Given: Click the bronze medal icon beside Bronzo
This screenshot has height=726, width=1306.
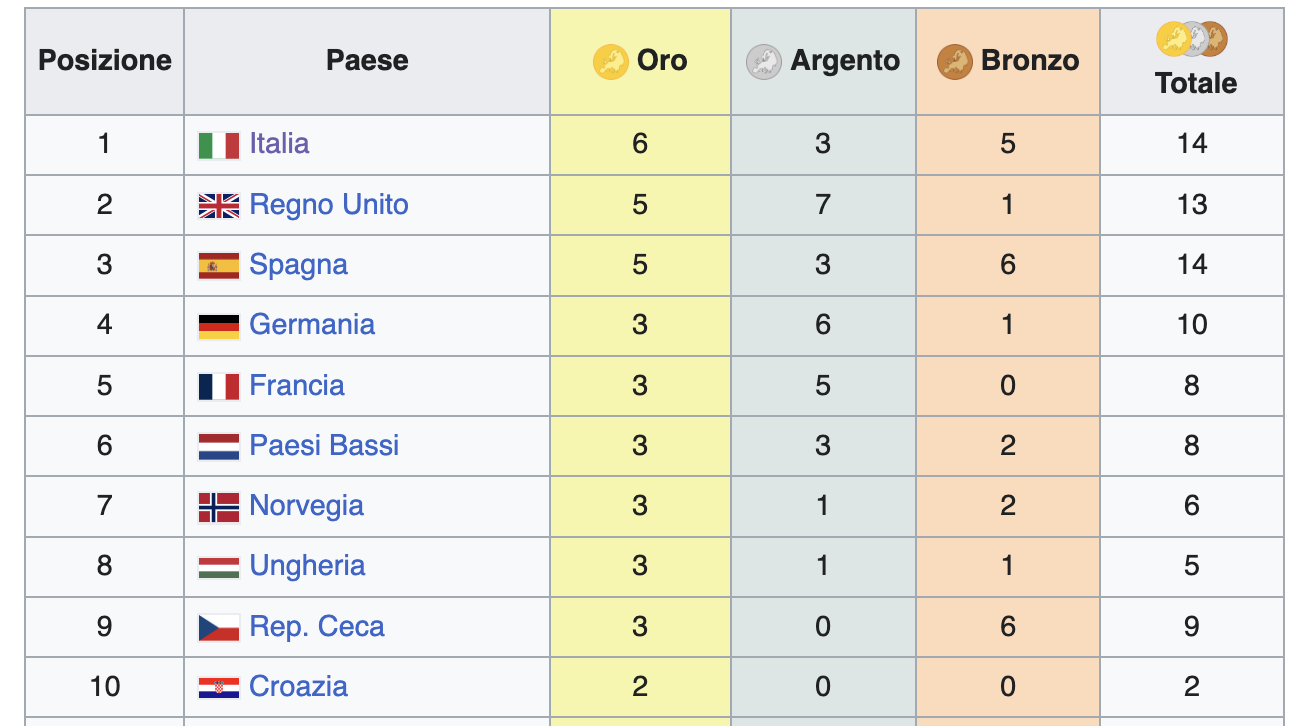Looking at the screenshot, I should click(955, 61).
